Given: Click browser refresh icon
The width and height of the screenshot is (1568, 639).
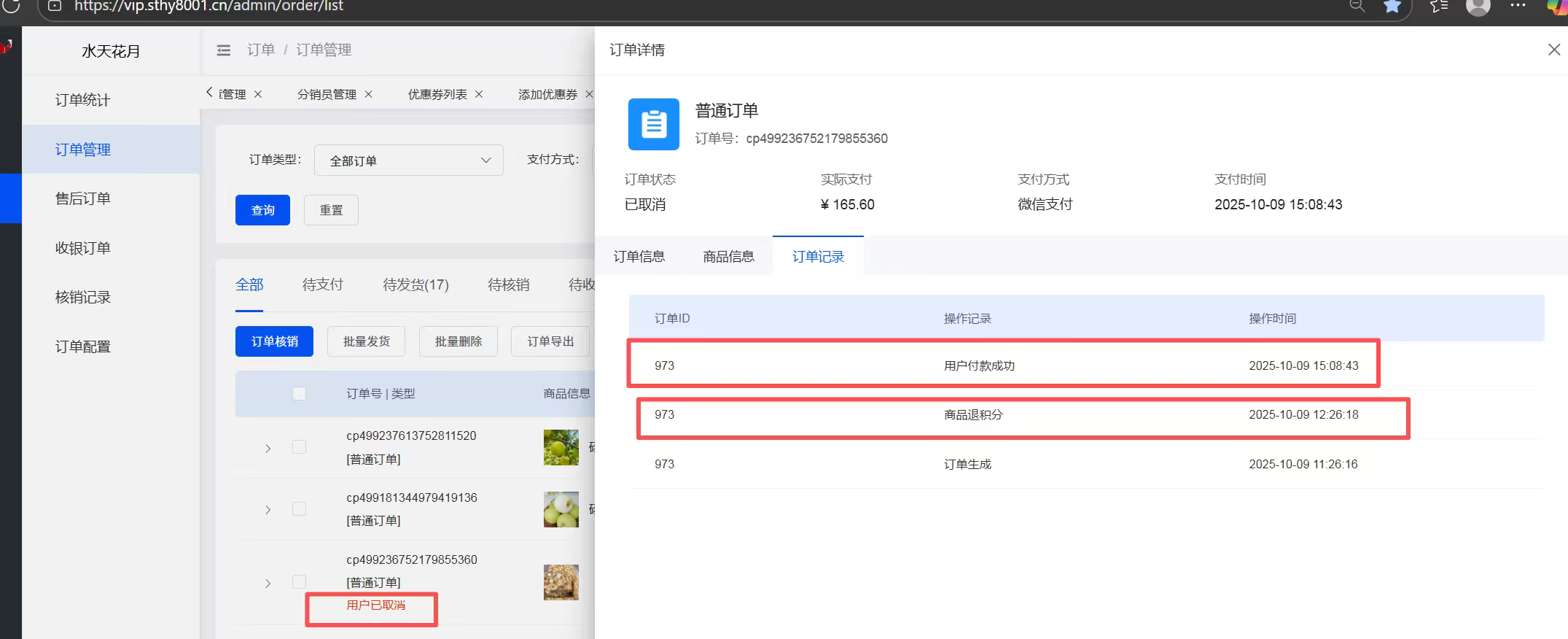Looking at the screenshot, I should click(12, 7).
